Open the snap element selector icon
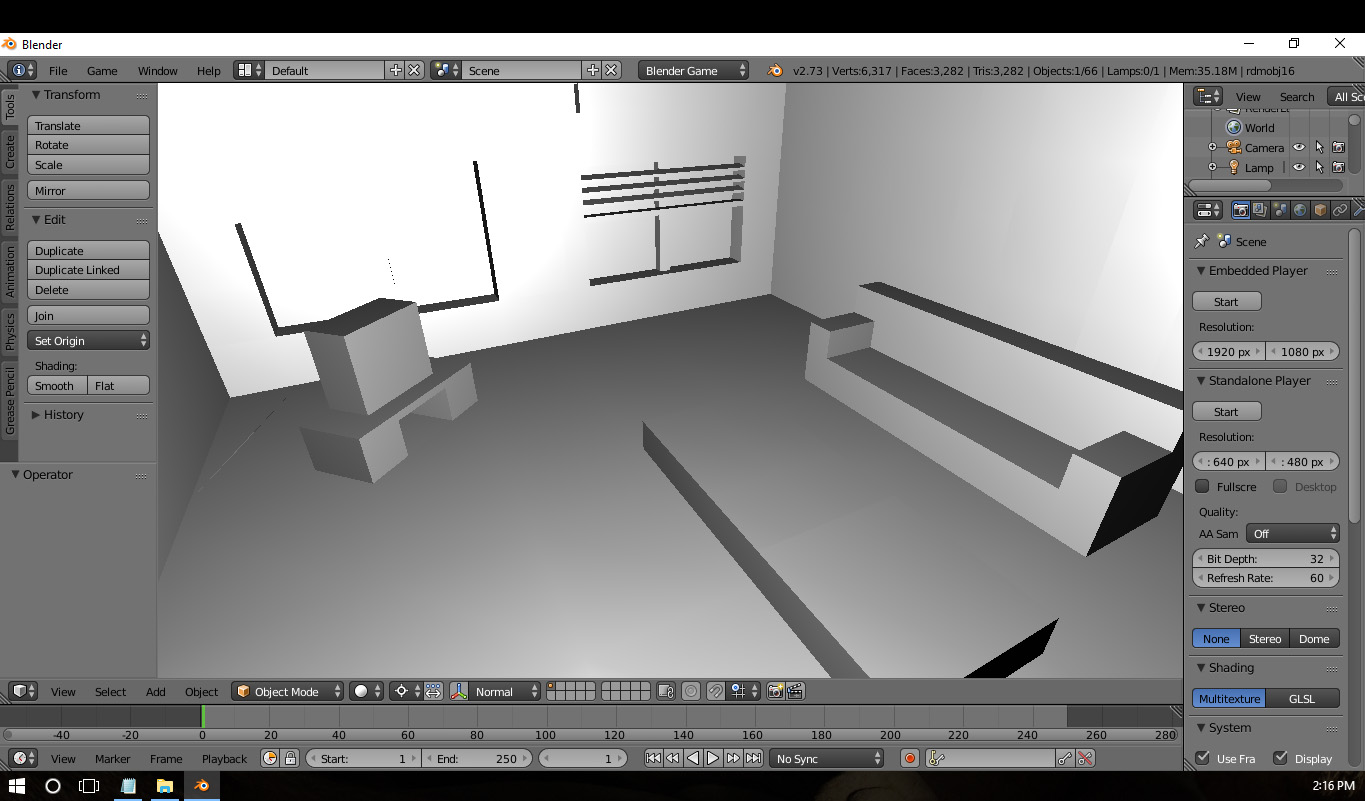Screen dimensions: 1365x801 point(743,691)
